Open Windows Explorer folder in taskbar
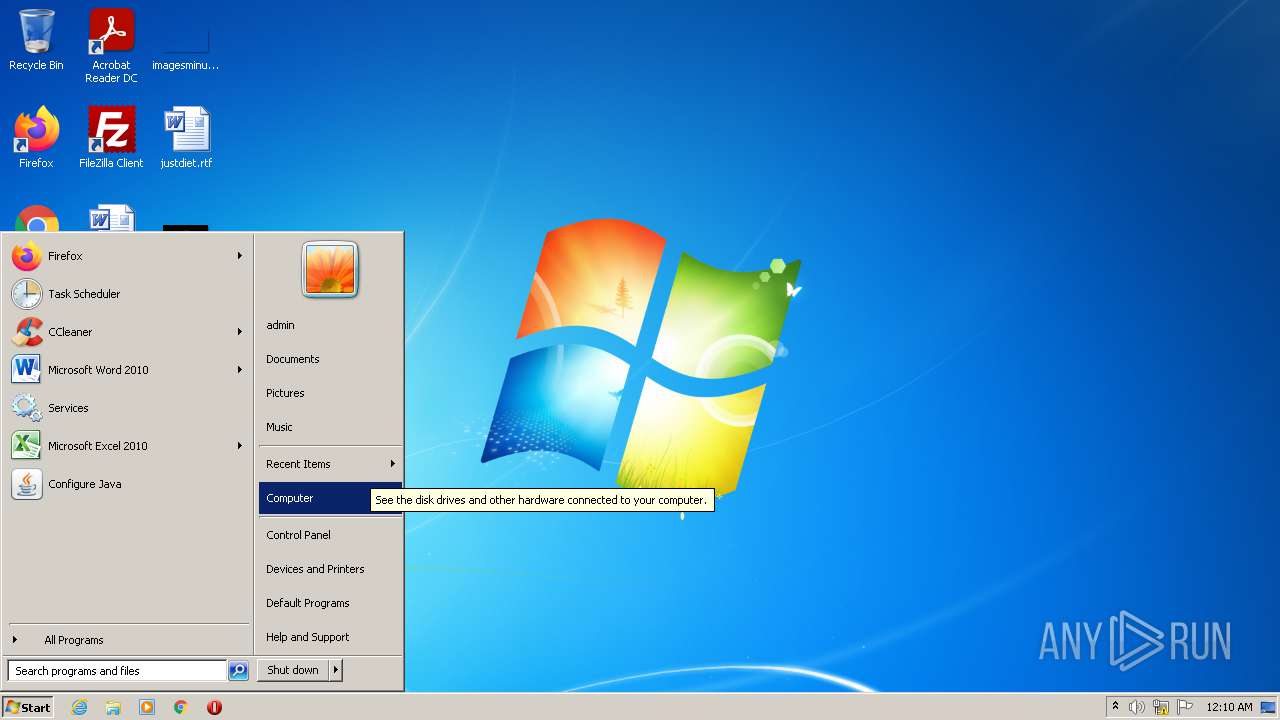 (113, 707)
